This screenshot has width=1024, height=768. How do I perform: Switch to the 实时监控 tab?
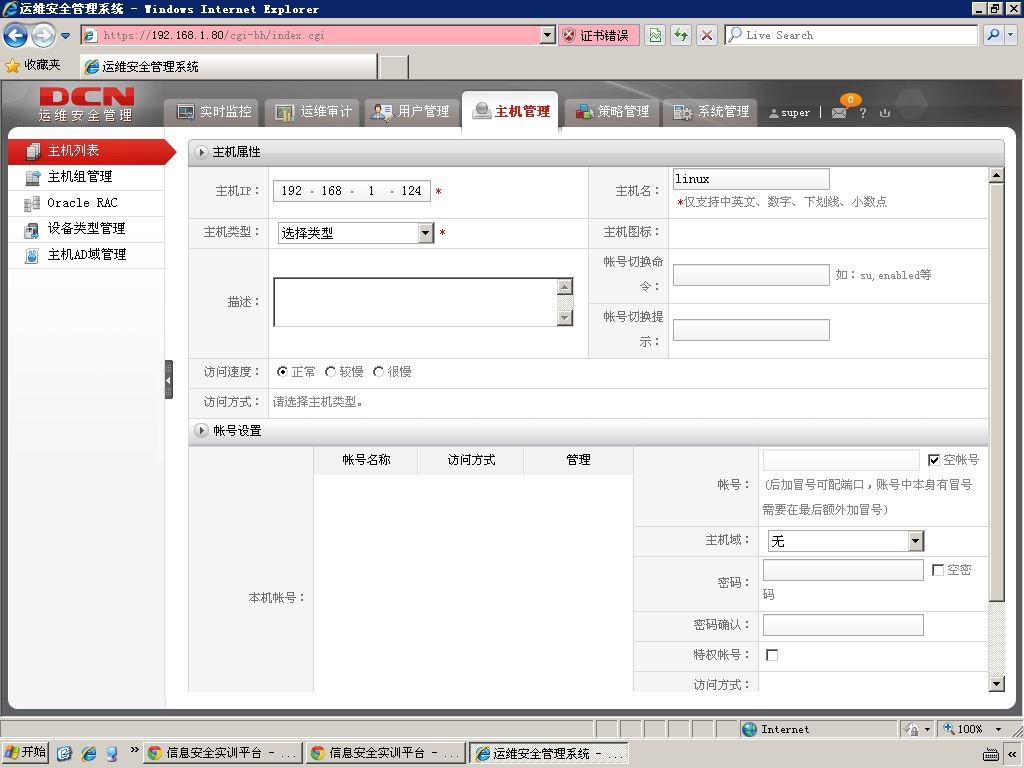coord(214,112)
